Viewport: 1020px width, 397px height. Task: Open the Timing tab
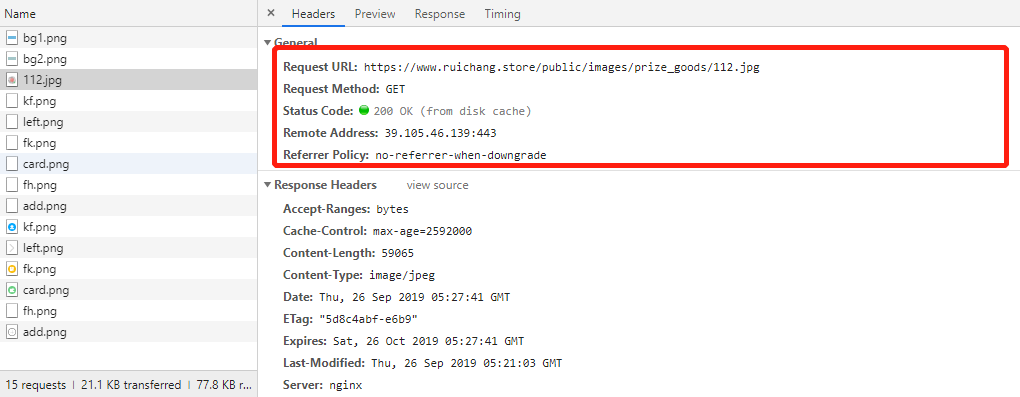(502, 14)
